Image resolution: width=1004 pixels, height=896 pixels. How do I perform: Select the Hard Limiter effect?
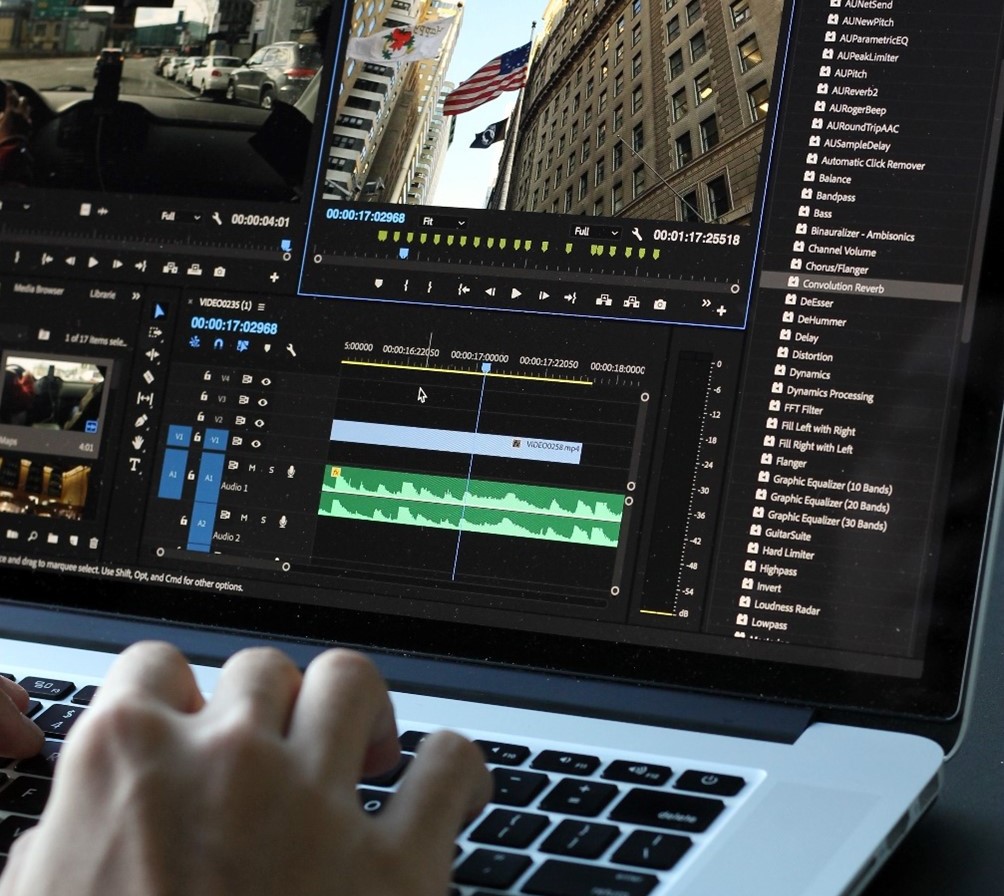tap(788, 552)
